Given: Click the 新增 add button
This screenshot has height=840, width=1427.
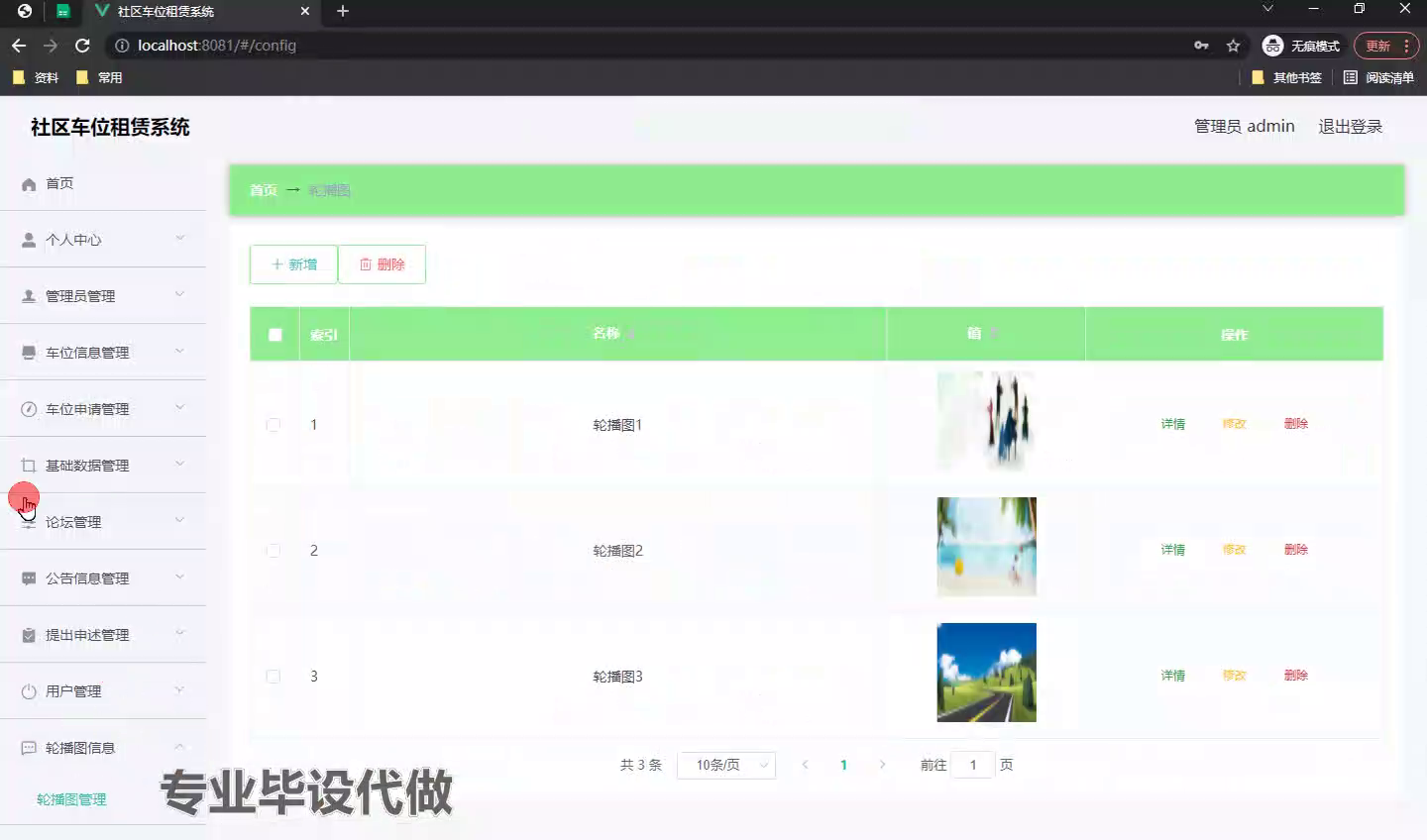Looking at the screenshot, I should [x=293, y=264].
